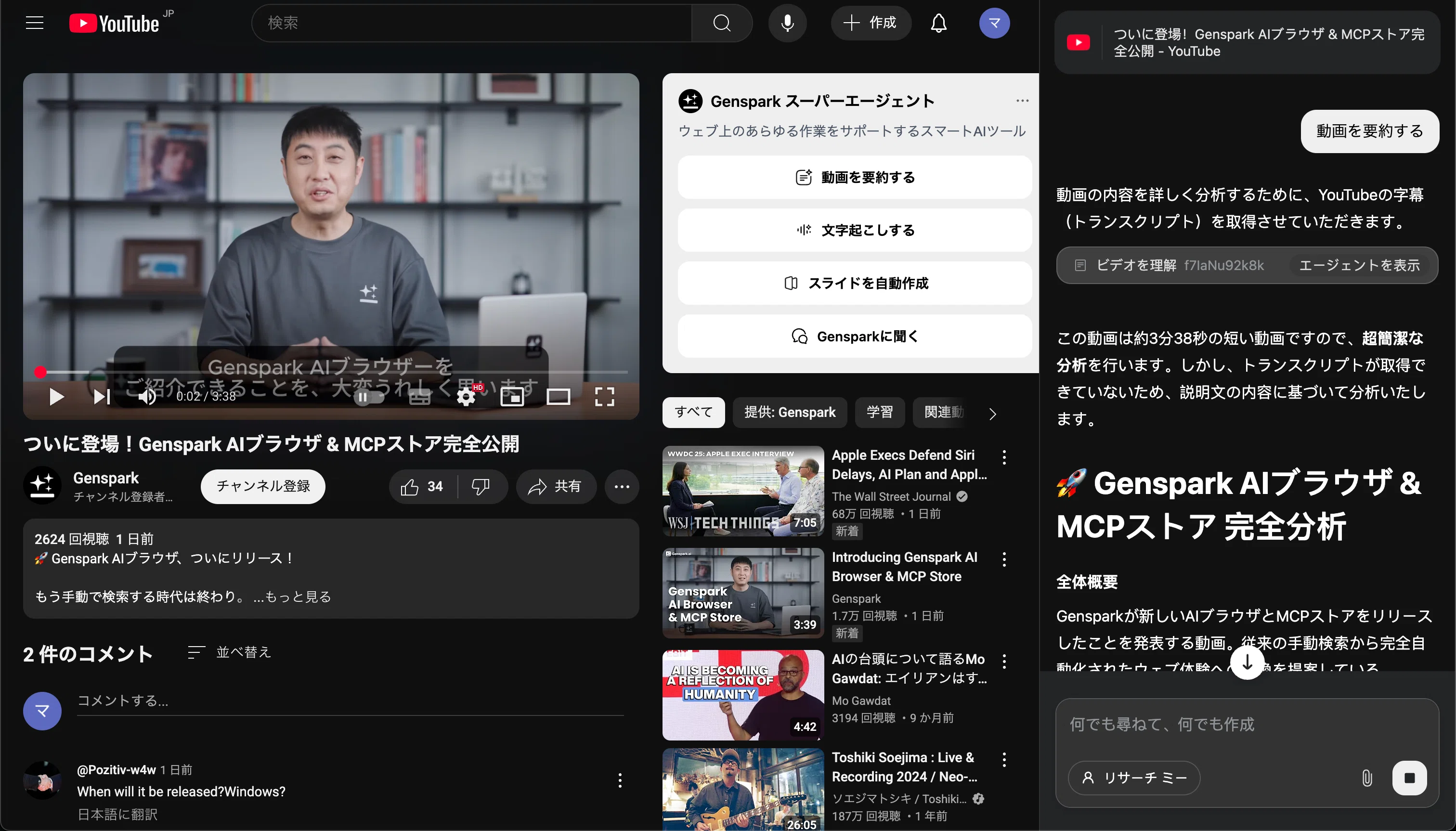Mute the video volume
1456x831 pixels.
147,396
